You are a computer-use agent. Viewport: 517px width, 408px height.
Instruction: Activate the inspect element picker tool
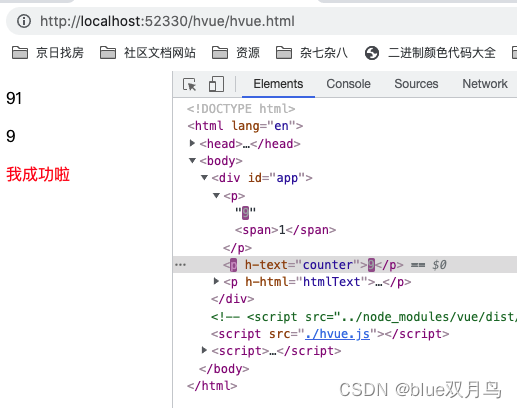189,84
